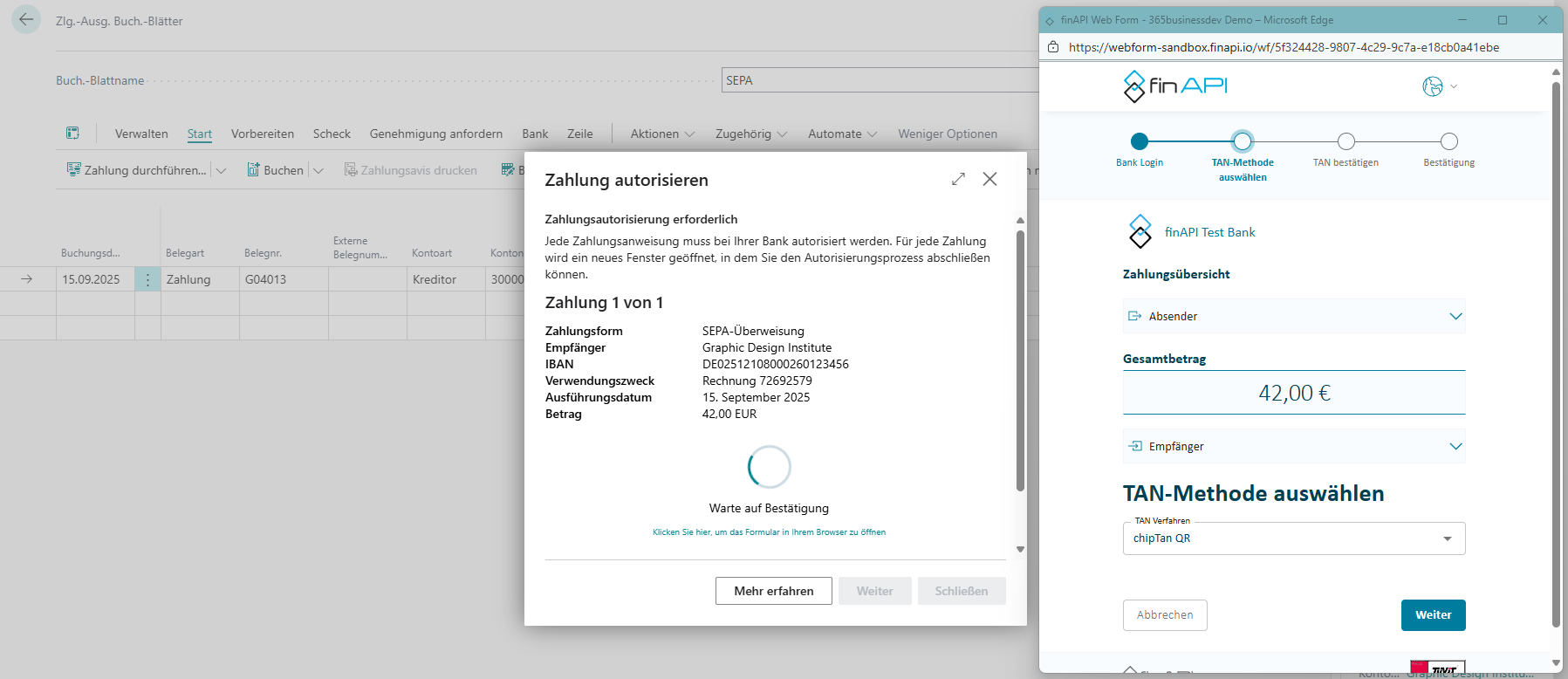Click the row options three-dot icon
Image resolution: width=1568 pixels, height=679 pixels.
pos(147,279)
